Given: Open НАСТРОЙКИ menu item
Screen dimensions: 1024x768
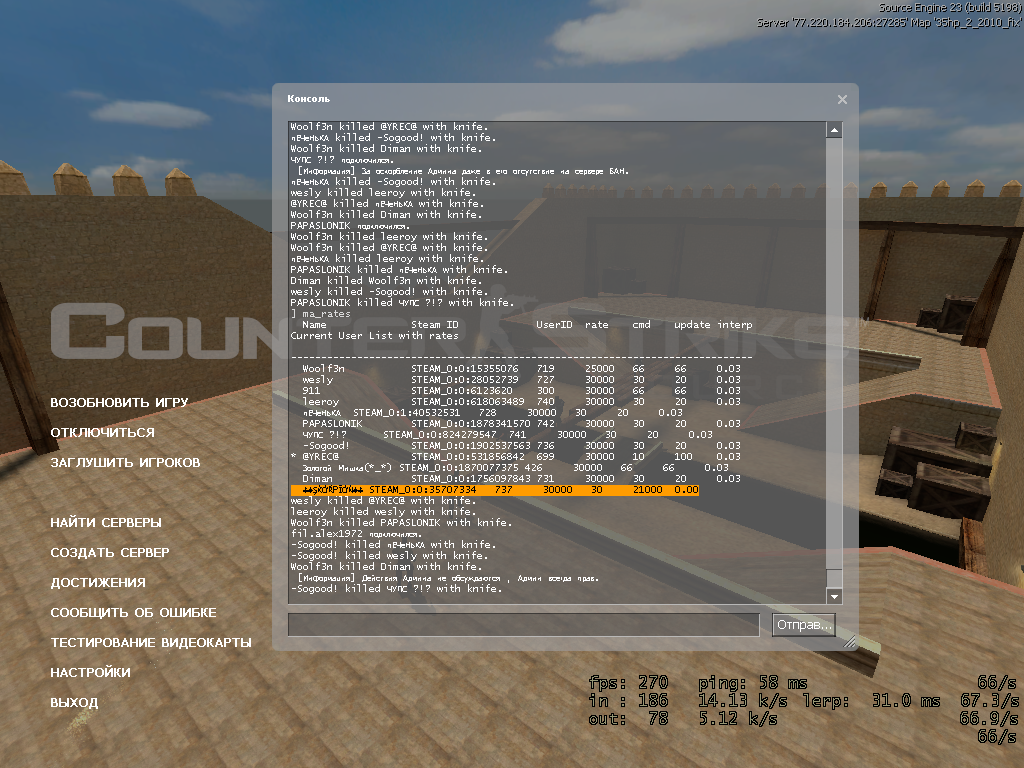Looking at the screenshot, I should point(91,673).
